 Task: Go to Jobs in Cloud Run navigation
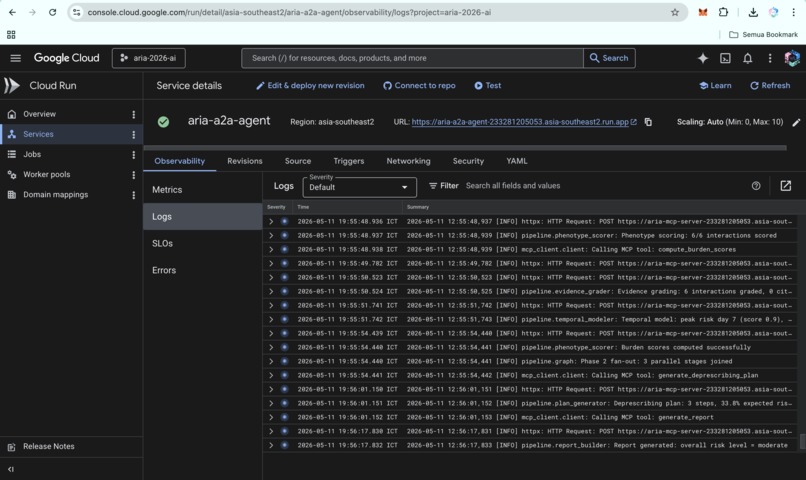tap(32, 154)
